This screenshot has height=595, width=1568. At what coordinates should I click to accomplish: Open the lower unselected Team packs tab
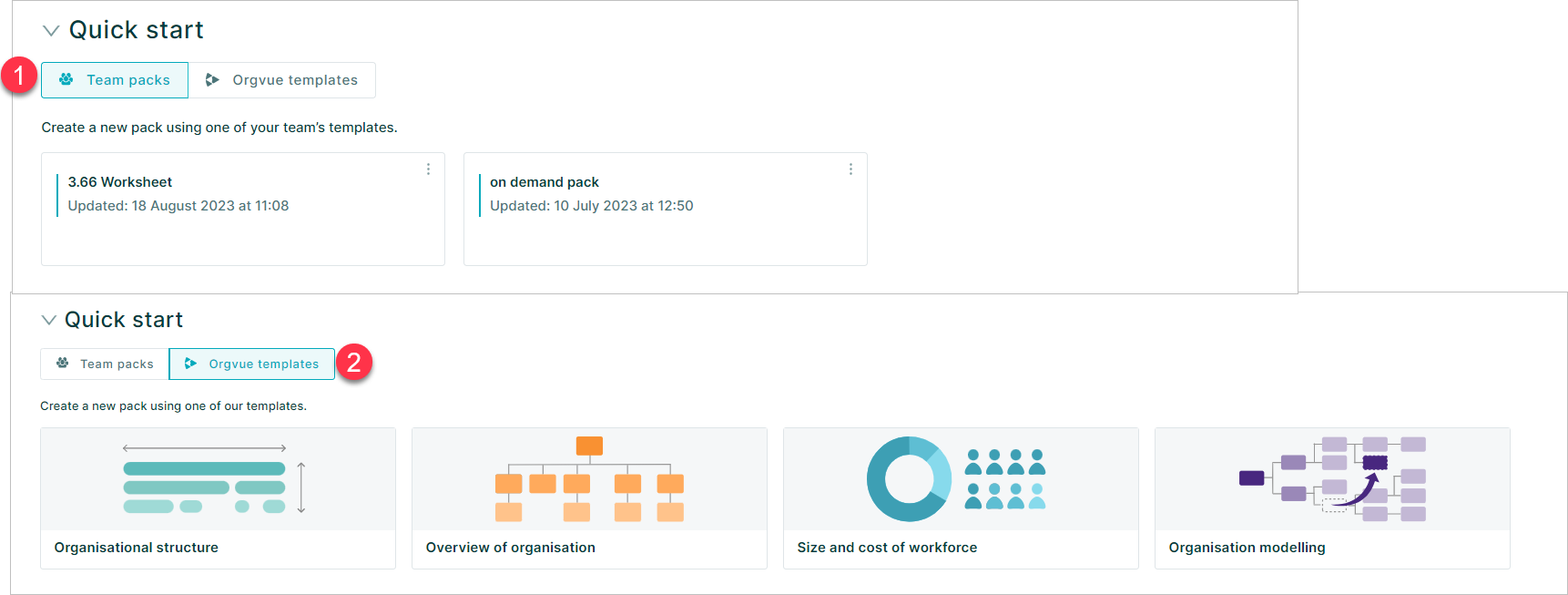coord(105,364)
